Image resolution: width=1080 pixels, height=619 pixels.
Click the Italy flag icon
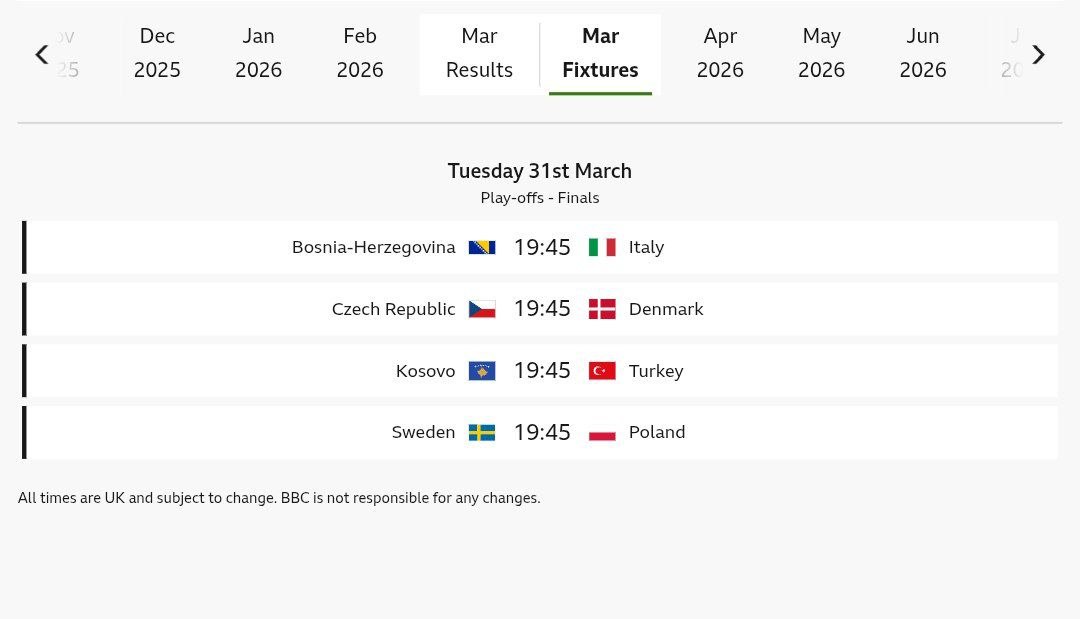(x=602, y=247)
